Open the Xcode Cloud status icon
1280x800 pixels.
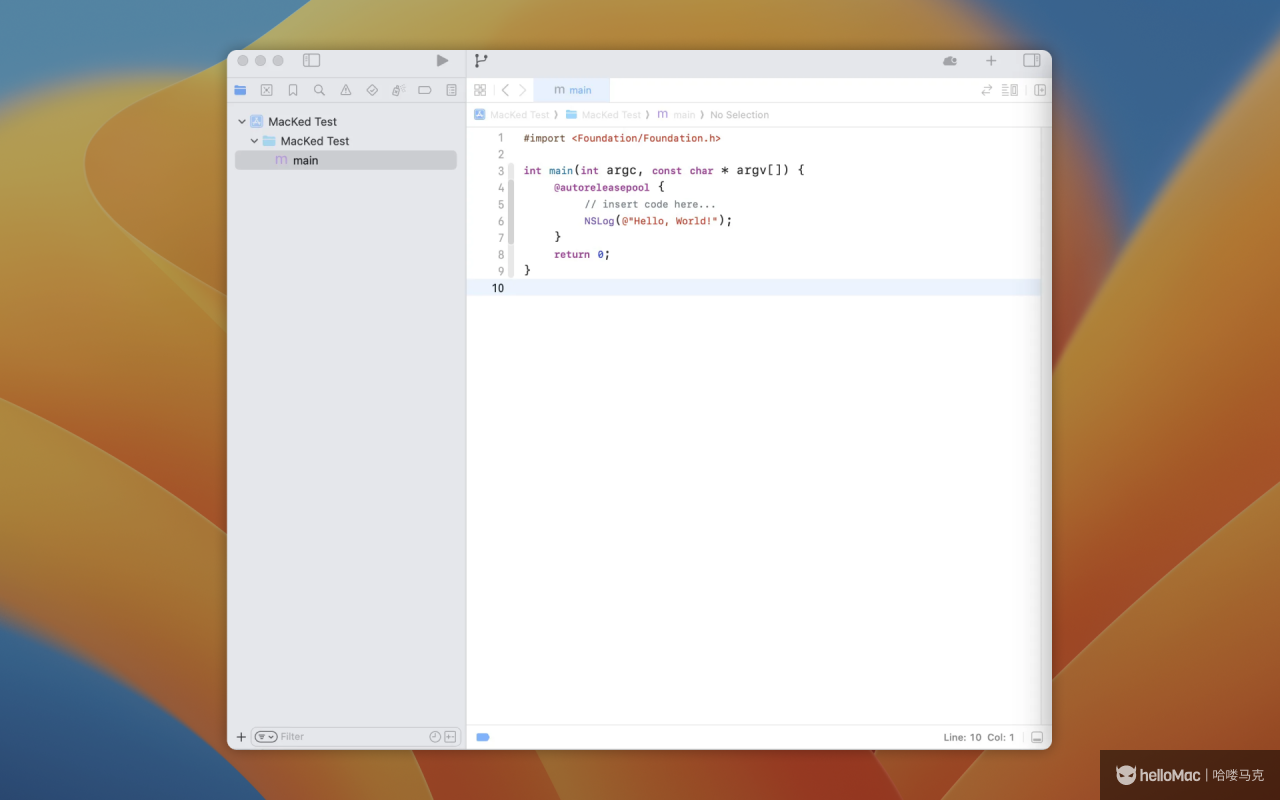point(950,61)
